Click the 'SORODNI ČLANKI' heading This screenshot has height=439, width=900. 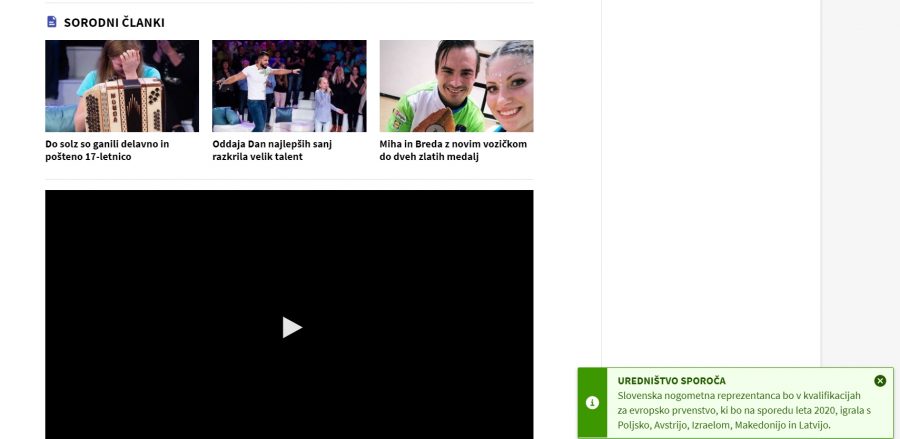tap(114, 22)
